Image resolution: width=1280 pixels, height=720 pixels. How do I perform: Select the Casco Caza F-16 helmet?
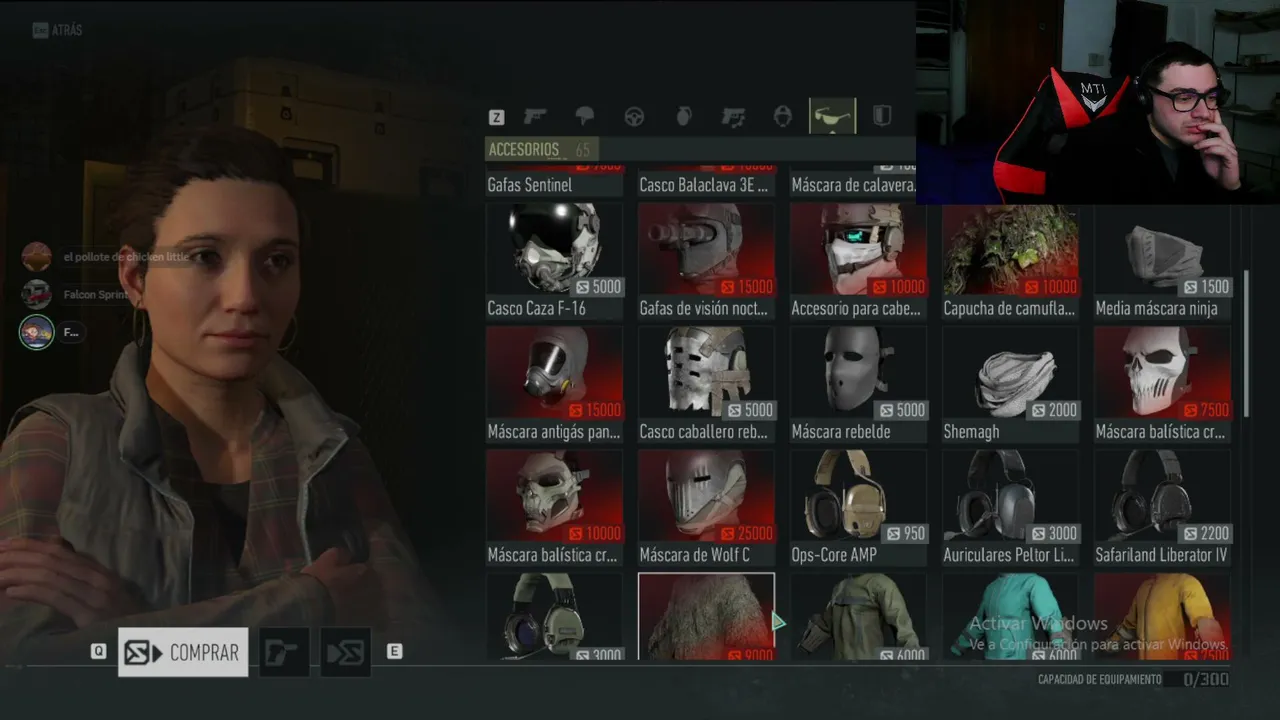[x=554, y=261]
